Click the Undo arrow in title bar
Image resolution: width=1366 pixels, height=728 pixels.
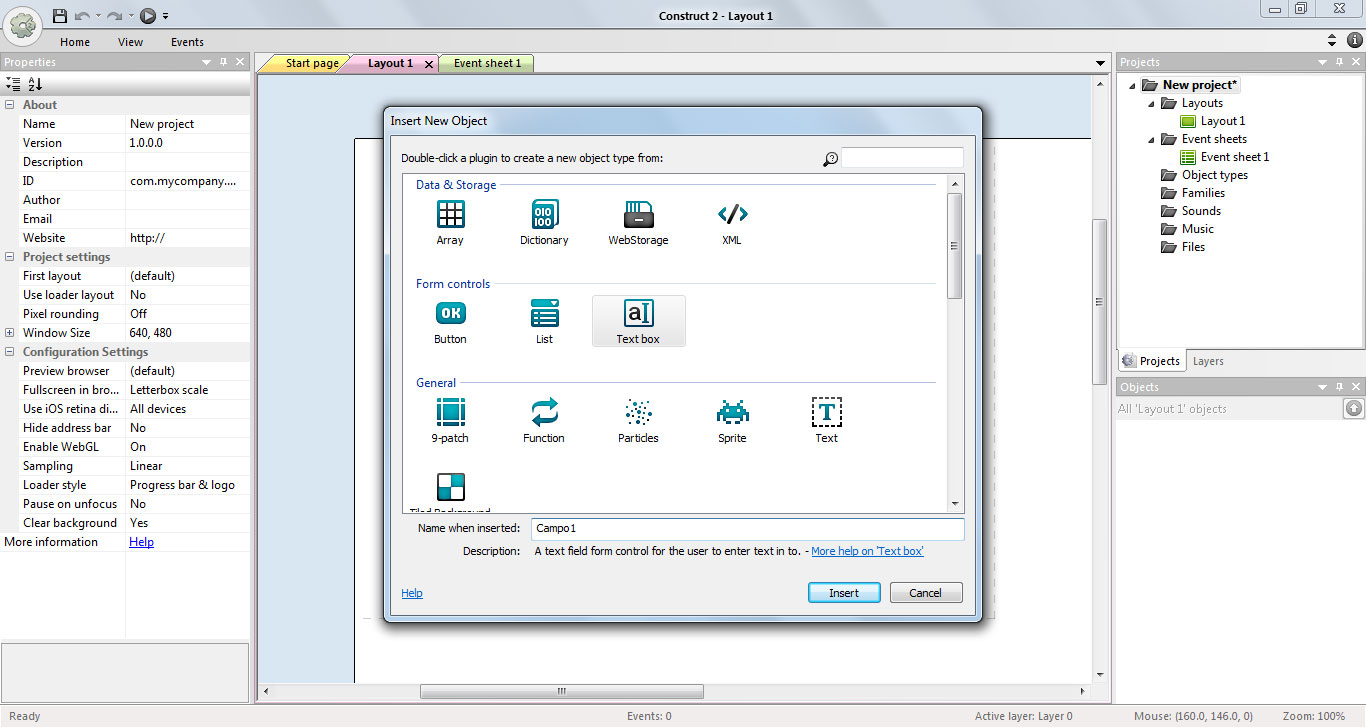pyautogui.click(x=83, y=15)
